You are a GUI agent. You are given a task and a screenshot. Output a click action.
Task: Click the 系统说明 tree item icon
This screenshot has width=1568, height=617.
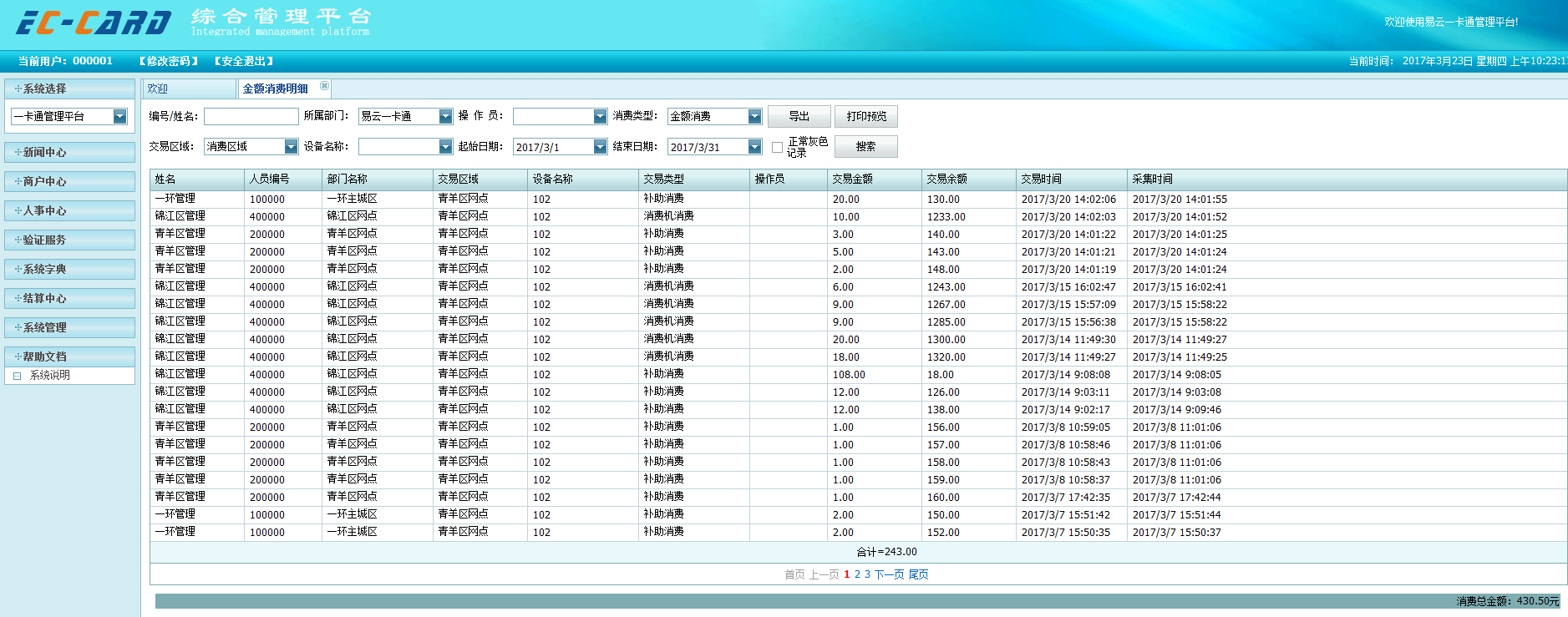18,376
